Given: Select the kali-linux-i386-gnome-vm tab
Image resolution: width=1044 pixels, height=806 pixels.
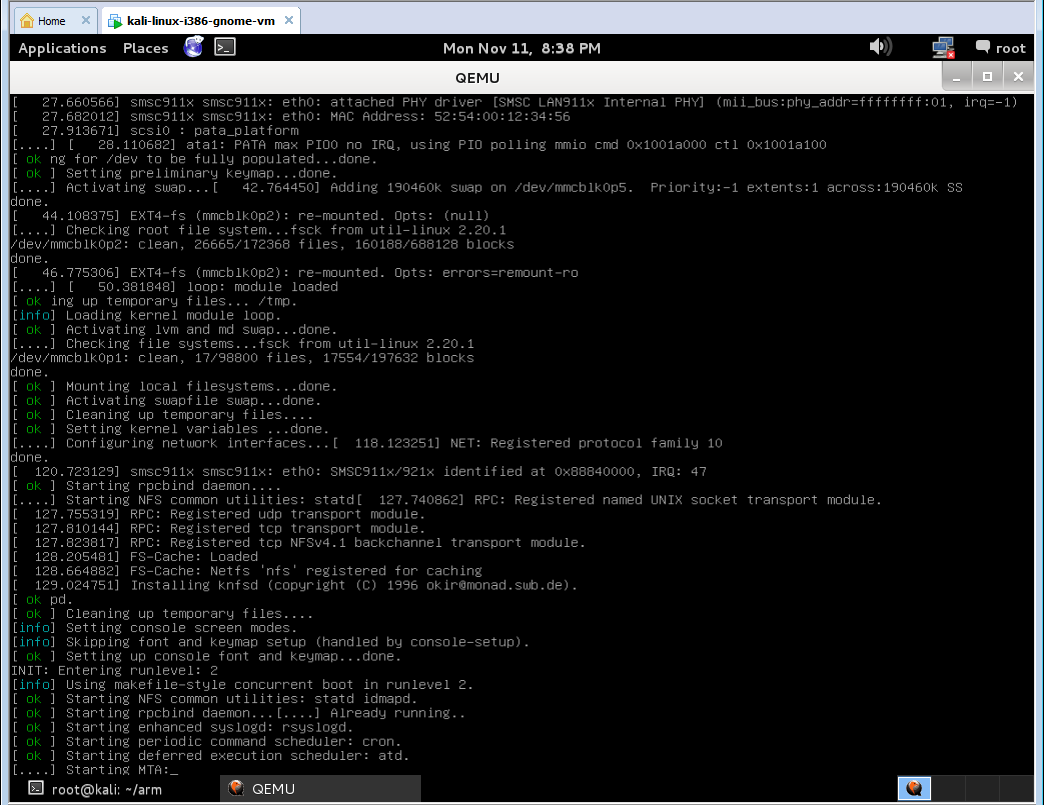Looking at the screenshot, I should [x=200, y=21].
